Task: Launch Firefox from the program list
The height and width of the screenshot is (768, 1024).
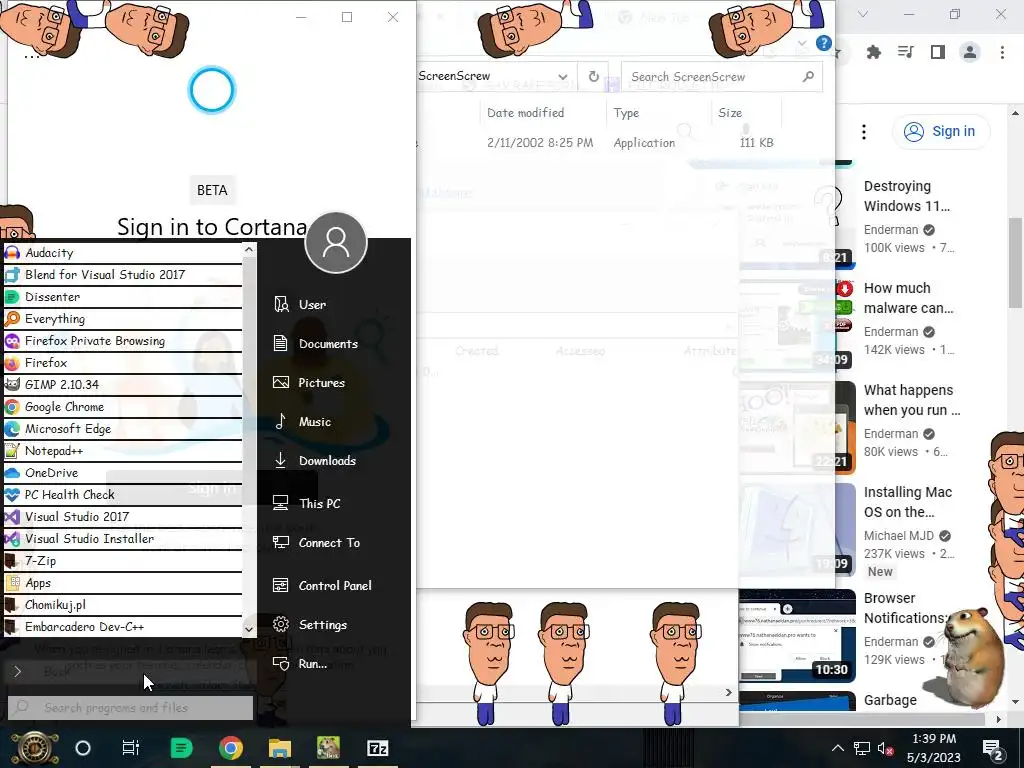Action: (123, 363)
